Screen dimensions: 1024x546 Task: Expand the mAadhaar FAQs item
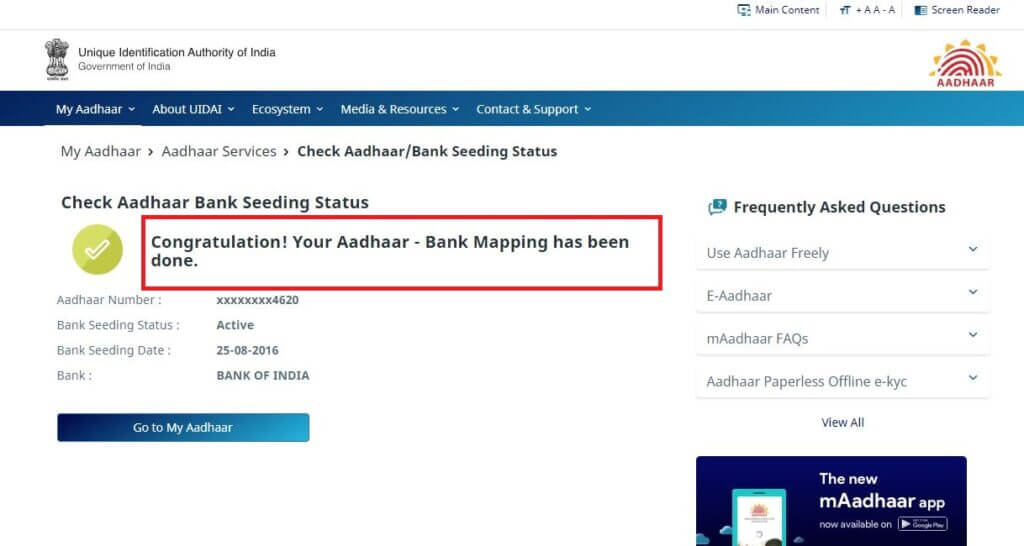(x=842, y=338)
